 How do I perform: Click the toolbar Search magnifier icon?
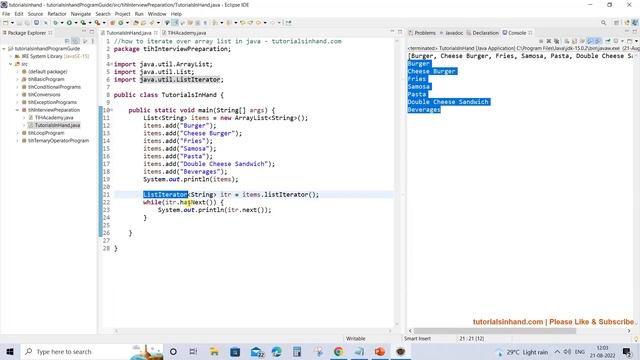pos(603,23)
